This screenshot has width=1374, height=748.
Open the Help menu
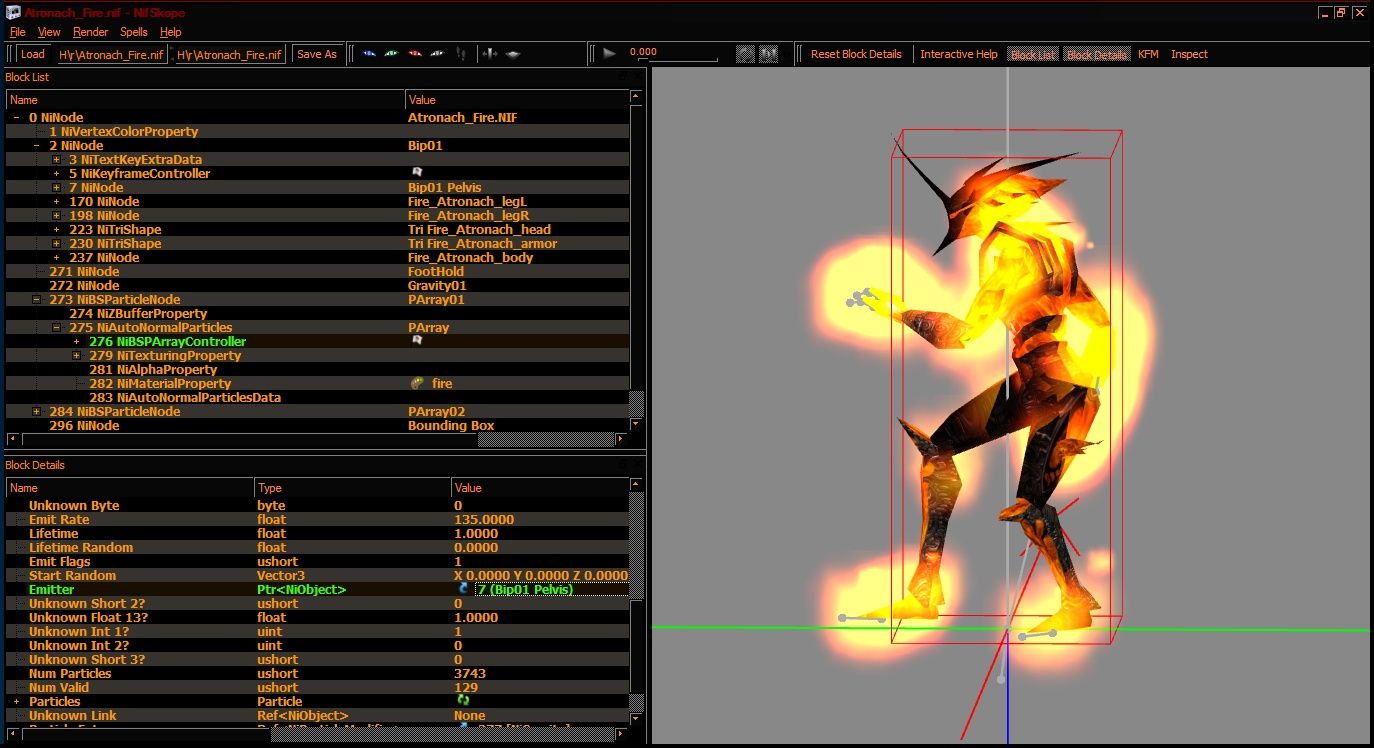tap(171, 32)
